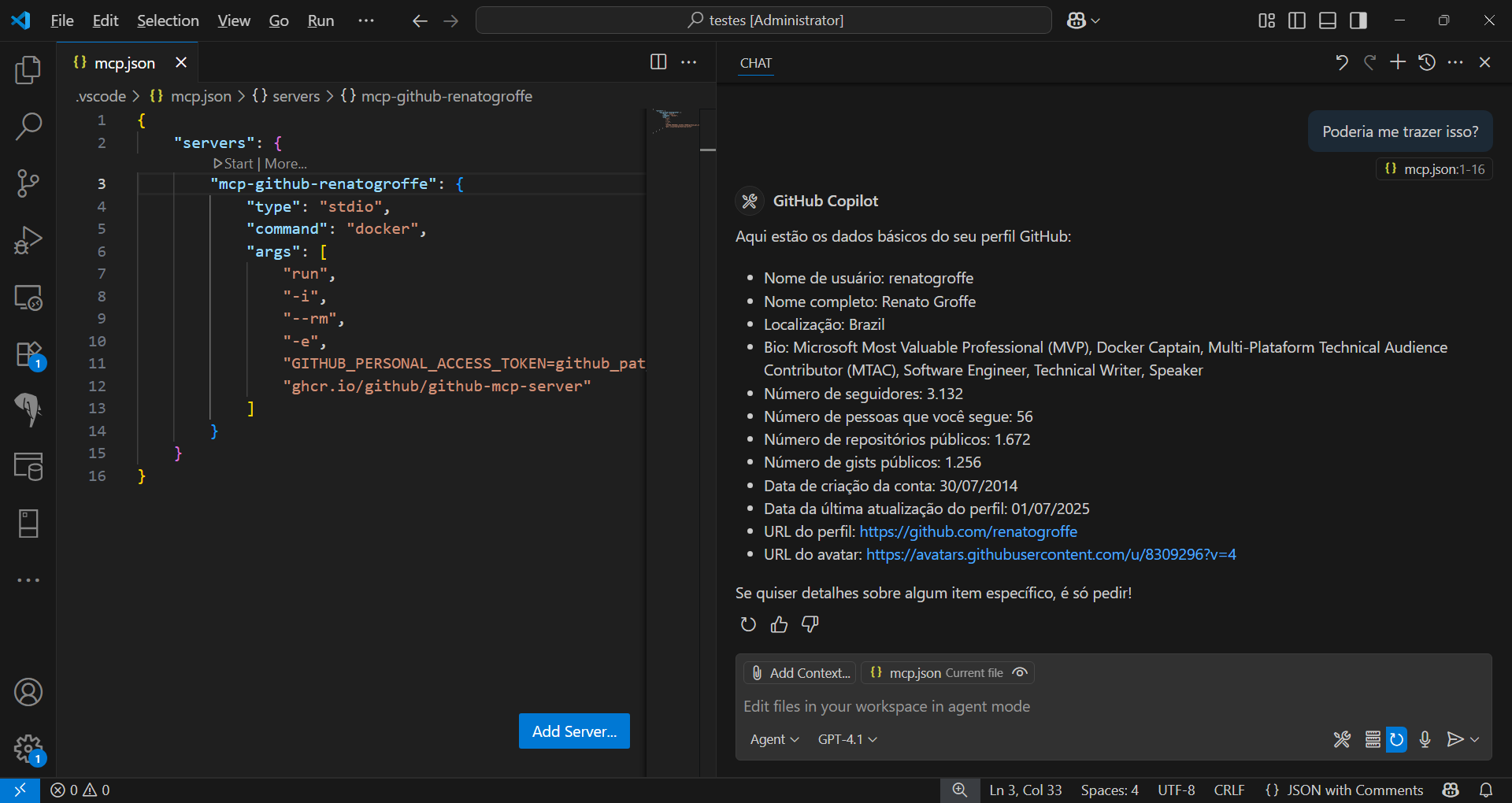Open the Search view in the activity bar
The width and height of the screenshot is (1512, 803).
tap(28, 126)
